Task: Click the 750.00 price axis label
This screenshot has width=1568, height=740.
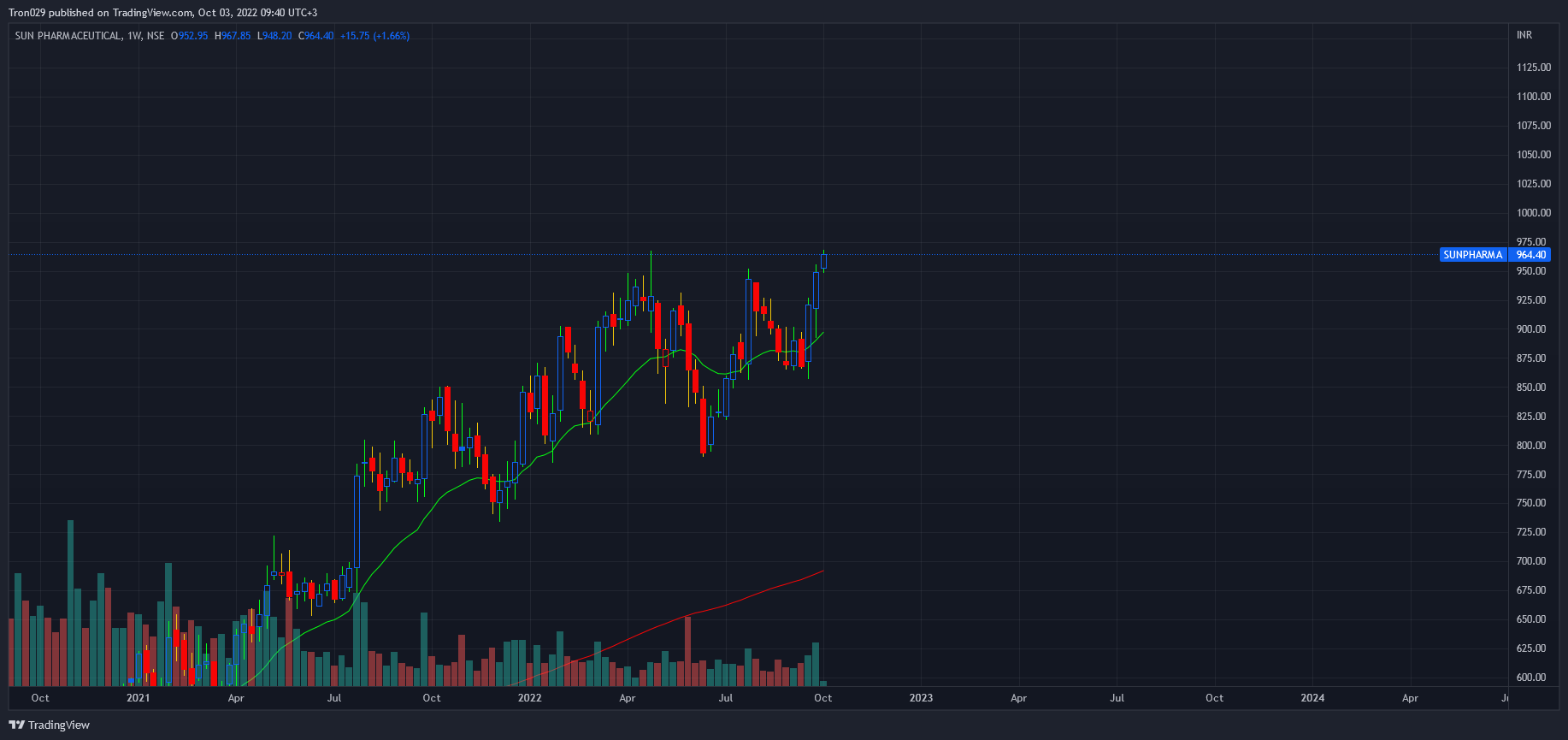Action: [1530, 503]
